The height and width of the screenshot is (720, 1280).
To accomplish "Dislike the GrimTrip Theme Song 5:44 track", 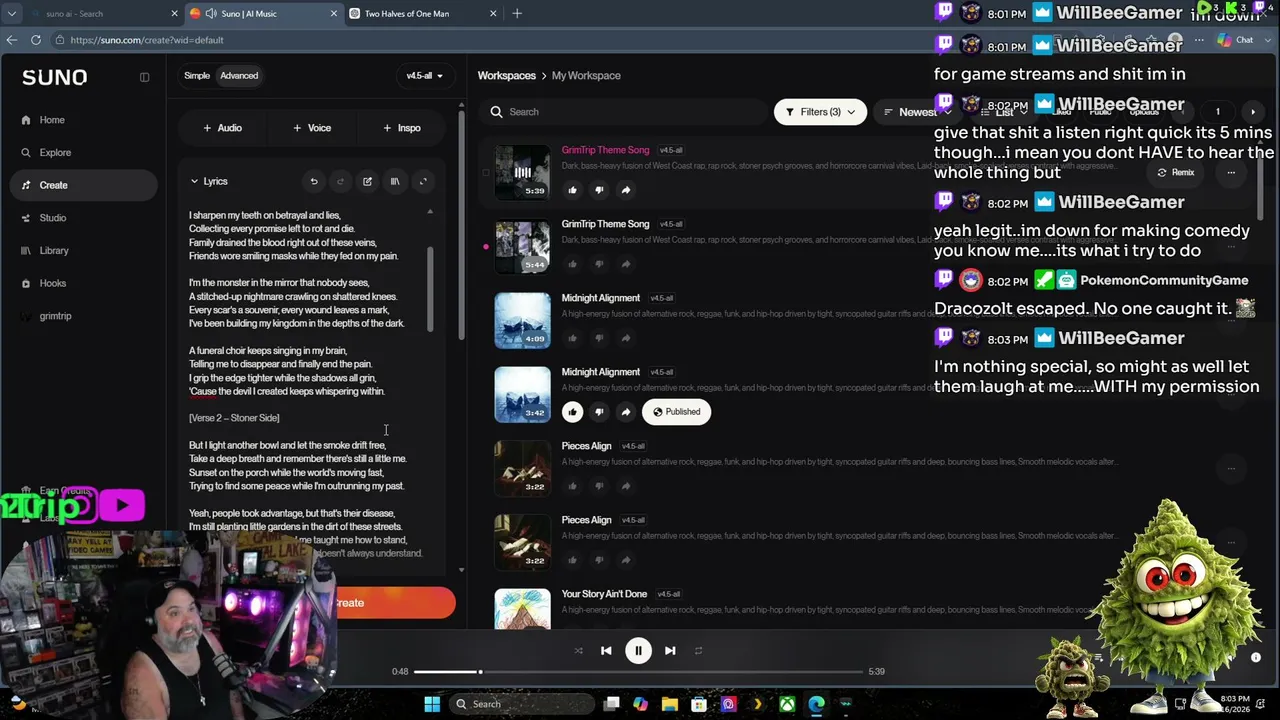I will (599, 264).
